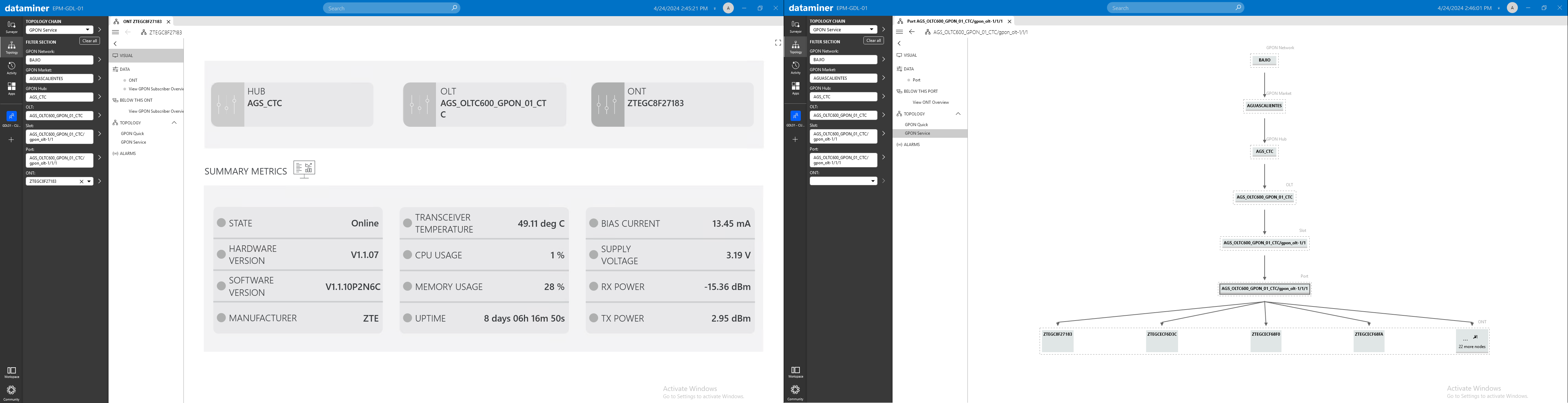The image size is (1568, 403).
Task: Close the Port AGS_OLTC600 tab in right window
Action: 1010,22
